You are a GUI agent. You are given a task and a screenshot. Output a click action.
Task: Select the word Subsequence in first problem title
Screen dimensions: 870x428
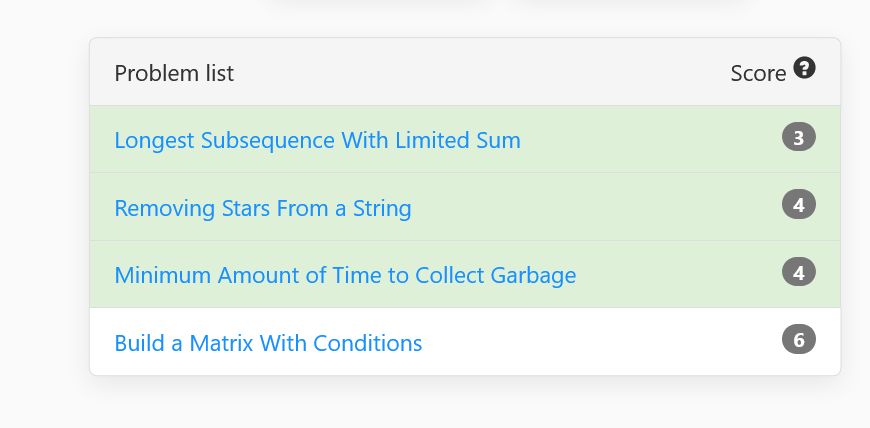tap(267, 140)
